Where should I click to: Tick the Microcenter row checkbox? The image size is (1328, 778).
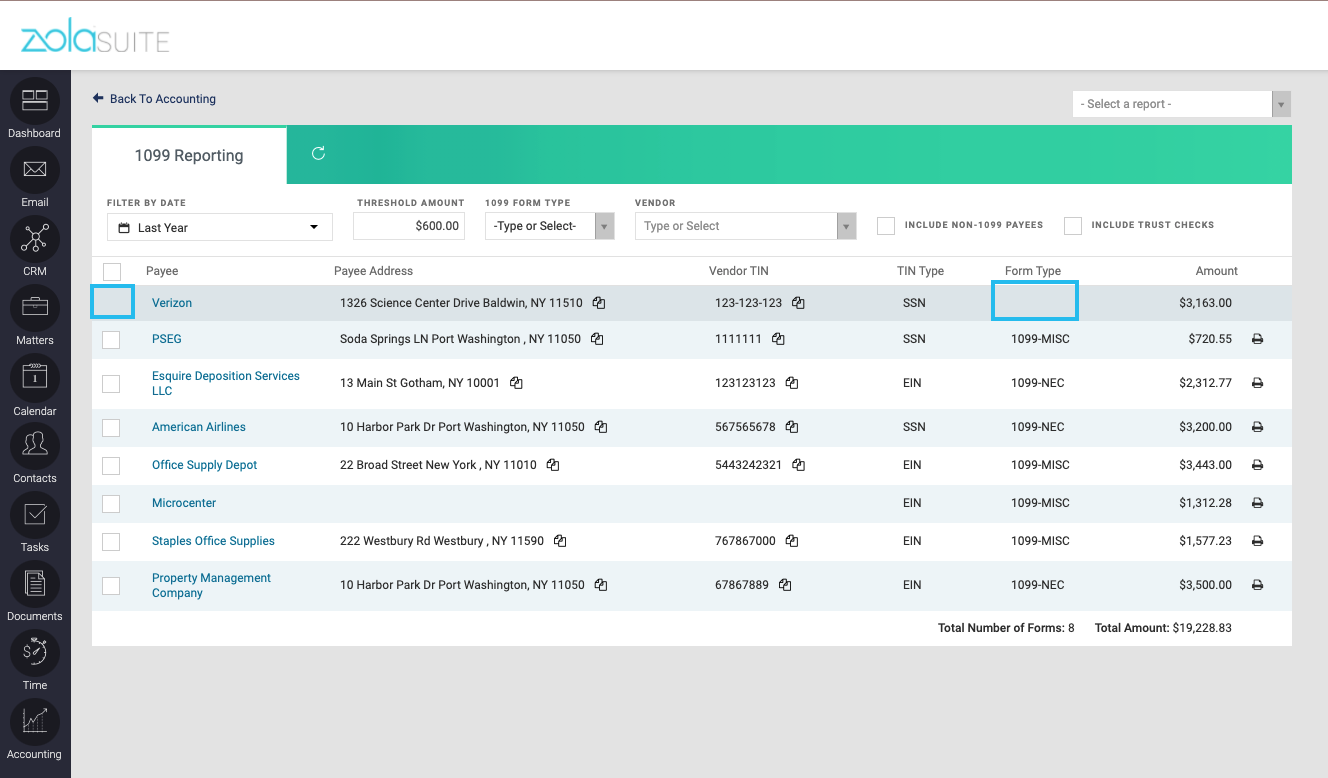click(x=111, y=504)
